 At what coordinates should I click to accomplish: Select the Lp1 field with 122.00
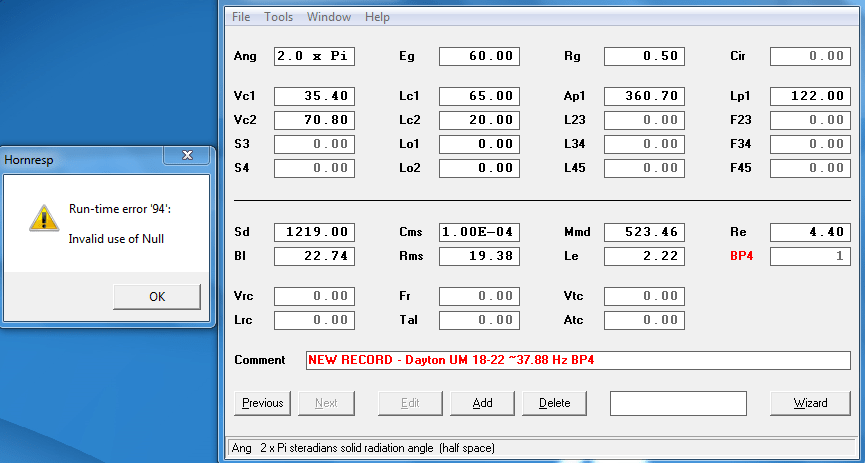click(x=810, y=96)
